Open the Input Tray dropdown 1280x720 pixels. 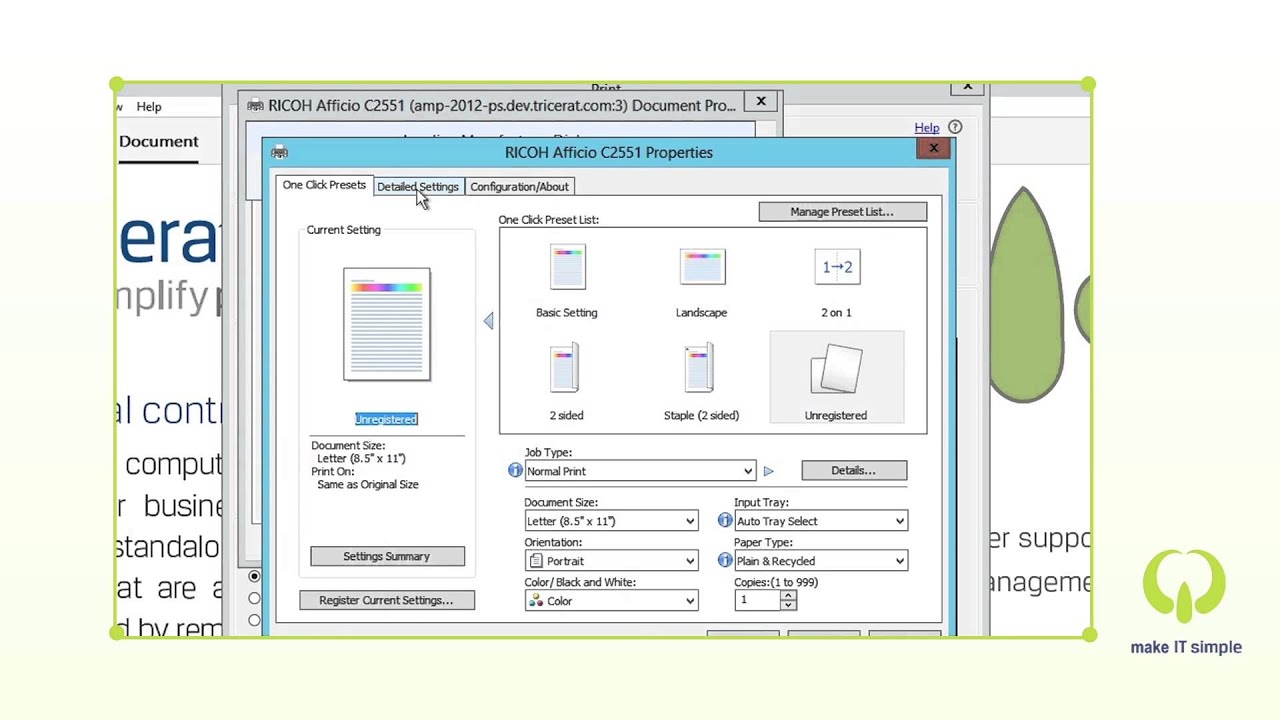pos(821,521)
